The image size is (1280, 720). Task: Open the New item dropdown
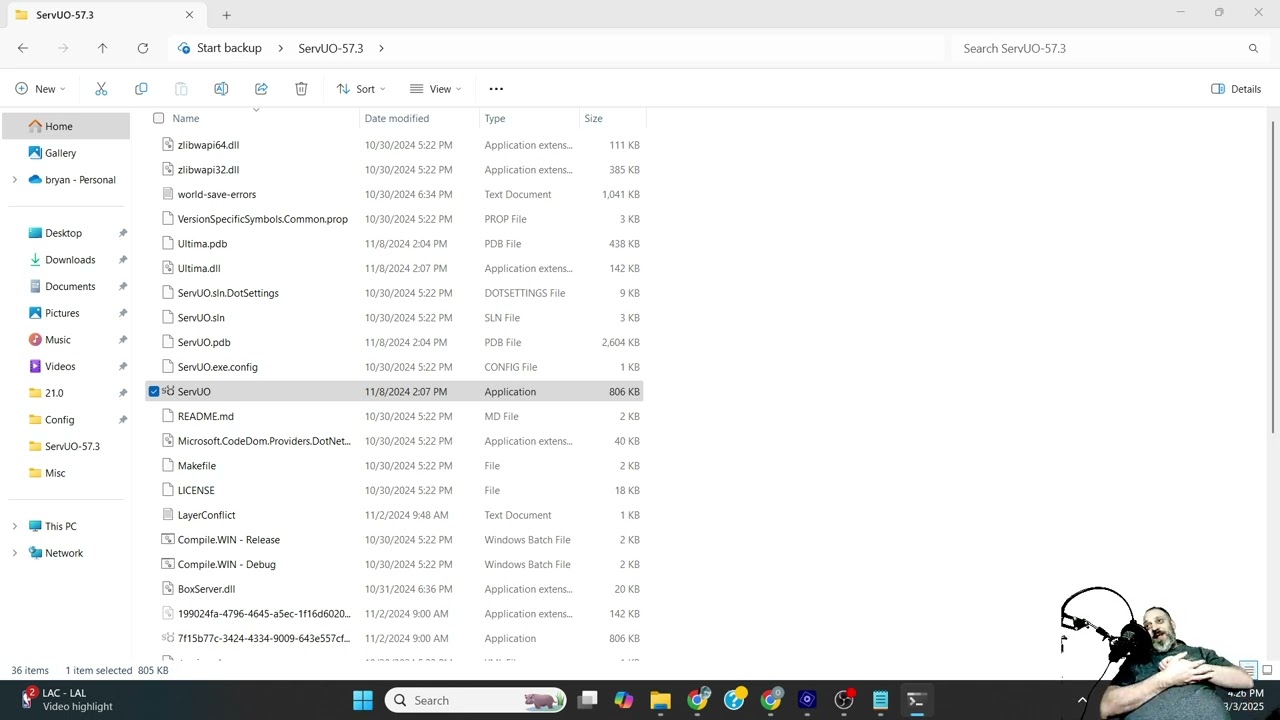pos(41,89)
